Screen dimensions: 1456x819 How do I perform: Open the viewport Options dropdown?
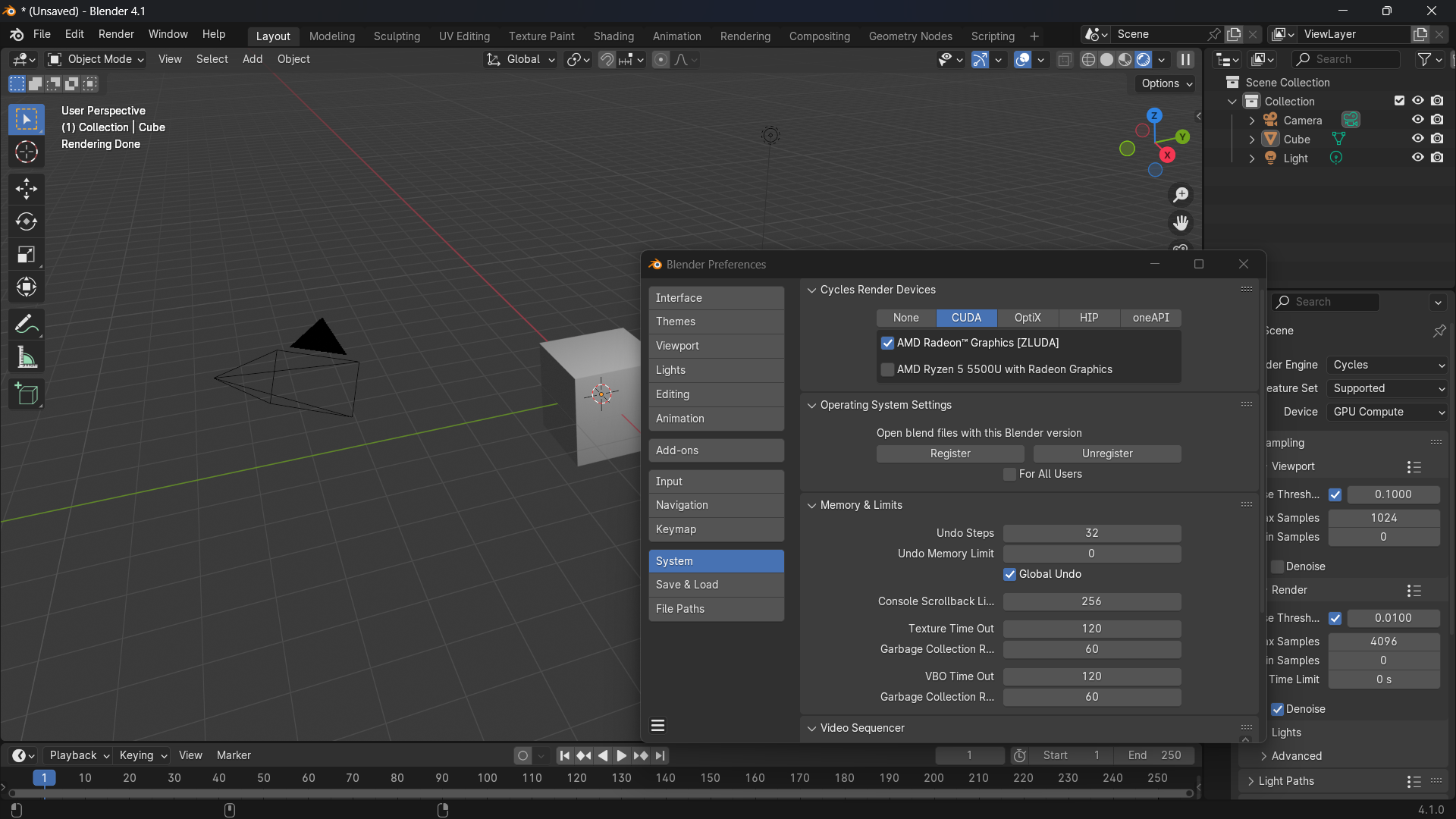click(1166, 83)
